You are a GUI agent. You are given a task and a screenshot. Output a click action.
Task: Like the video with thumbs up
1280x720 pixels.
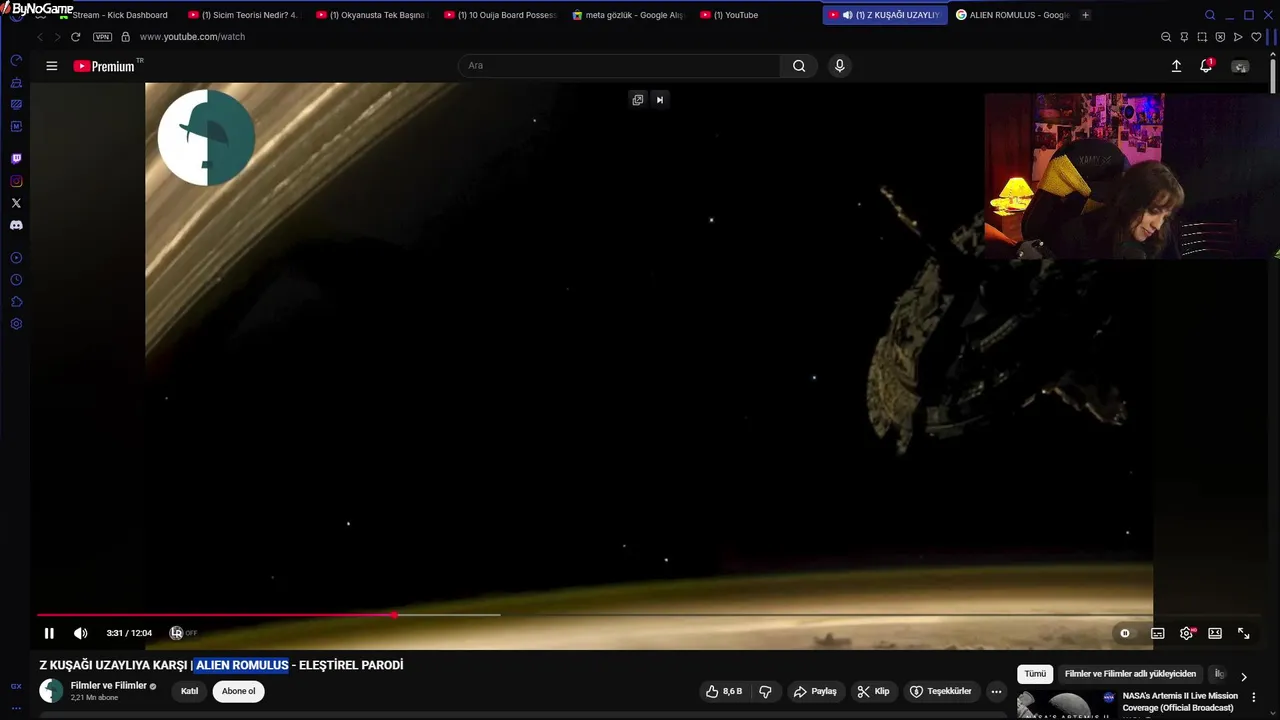pyautogui.click(x=724, y=691)
